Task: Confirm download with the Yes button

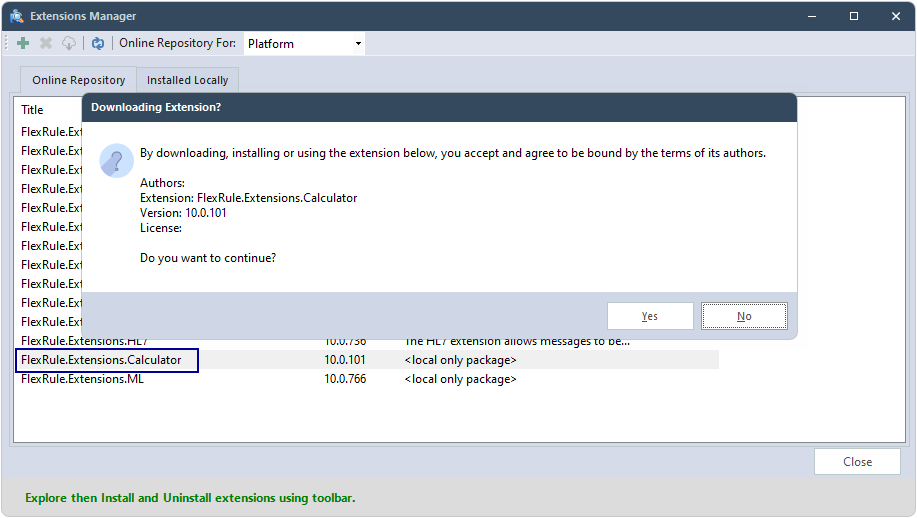Action: (650, 316)
